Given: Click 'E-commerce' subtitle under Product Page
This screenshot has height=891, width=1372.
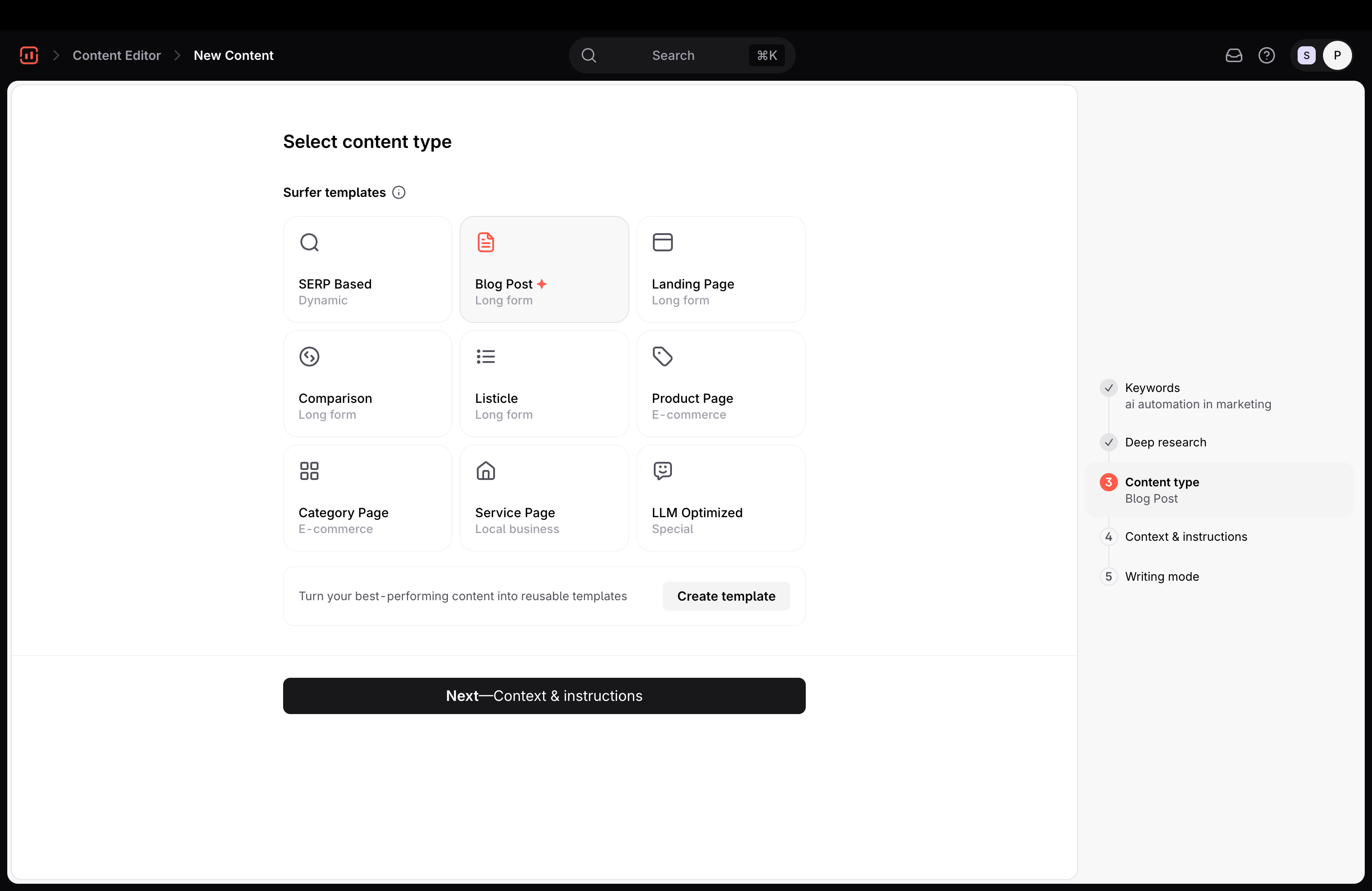Looking at the screenshot, I should pyautogui.click(x=689, y=414).
